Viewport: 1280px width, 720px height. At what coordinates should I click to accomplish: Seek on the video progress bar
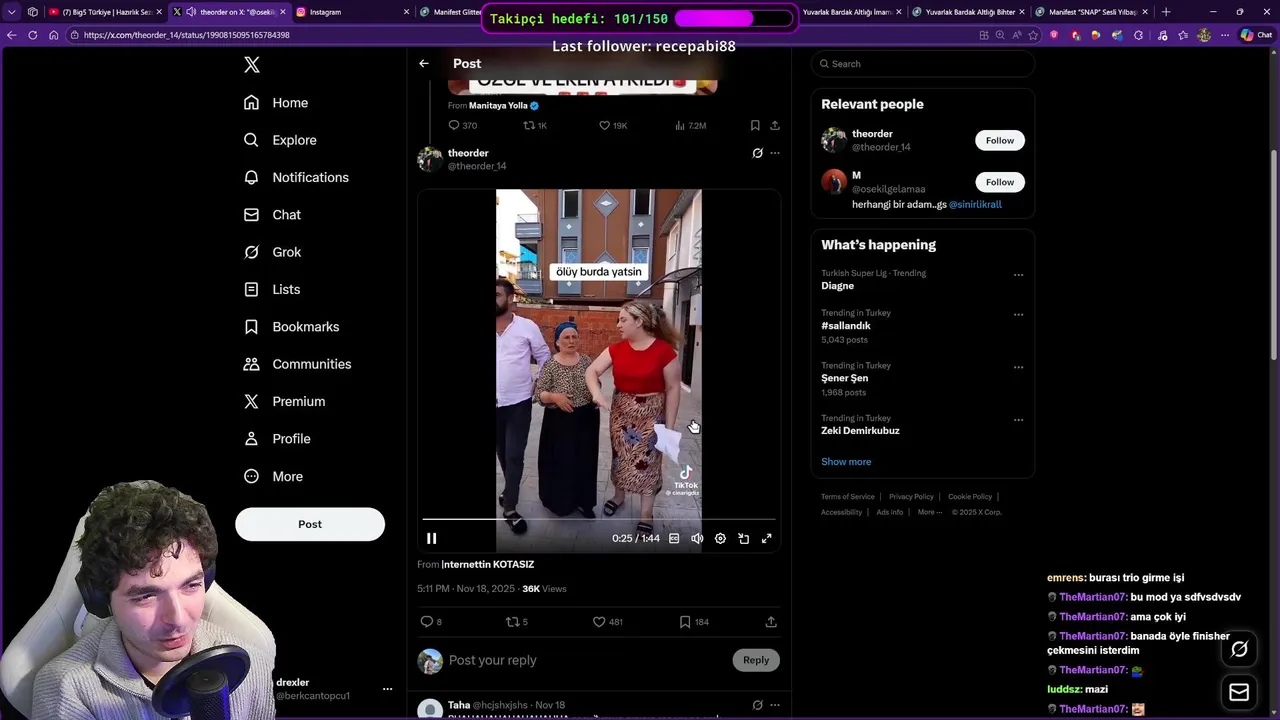click(598, 519)
